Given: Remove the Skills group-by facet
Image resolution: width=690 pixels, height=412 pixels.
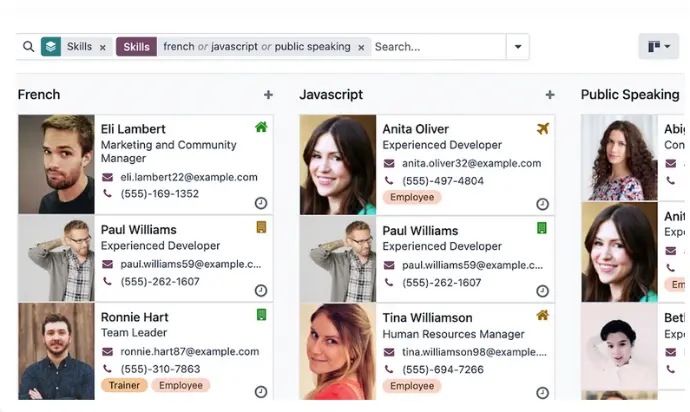Looking at the screenshot, I should 103,47.
